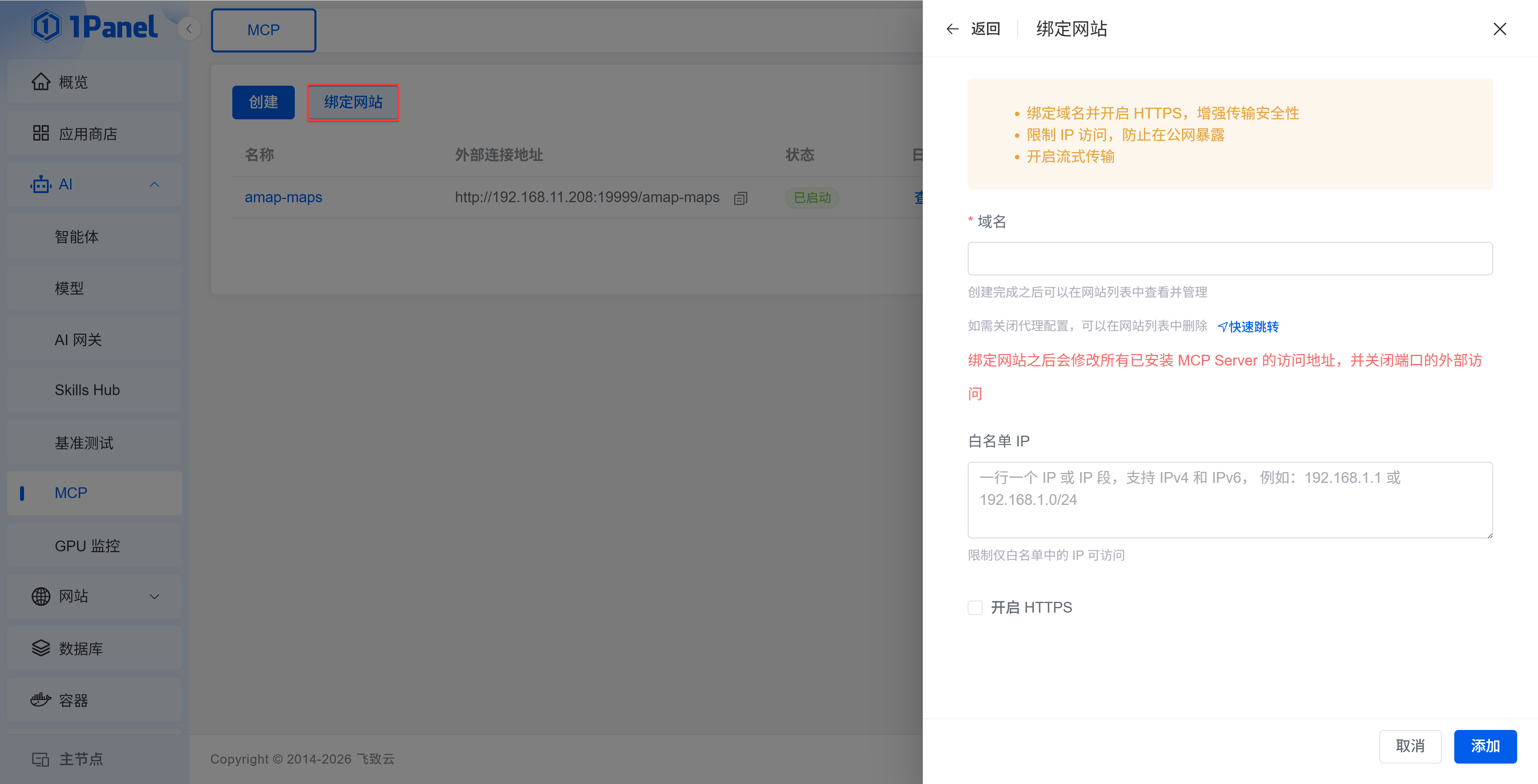The height and width of the screenshot is (784, 1538).
Task: Open the 应用商店 grid icon
Action: (x=40, y=133)
